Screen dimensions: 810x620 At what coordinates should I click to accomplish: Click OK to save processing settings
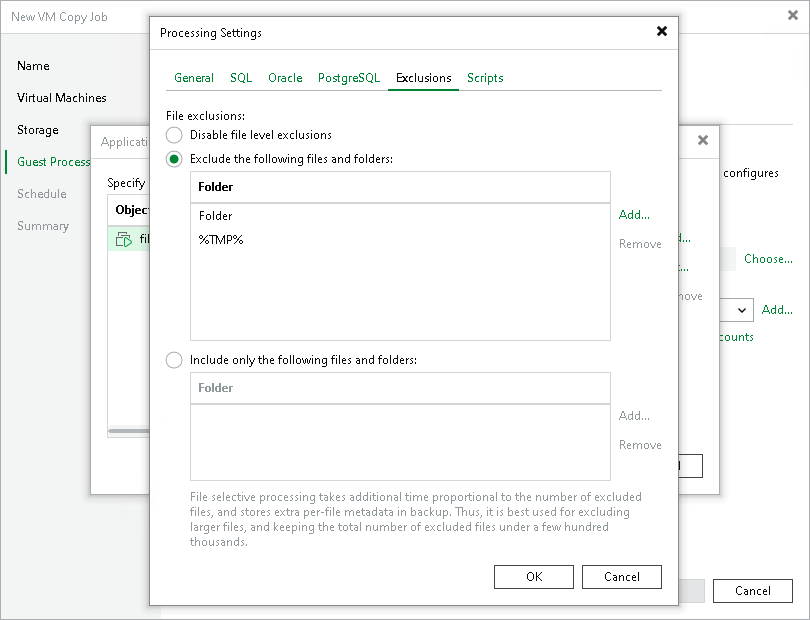click(533, 576)
